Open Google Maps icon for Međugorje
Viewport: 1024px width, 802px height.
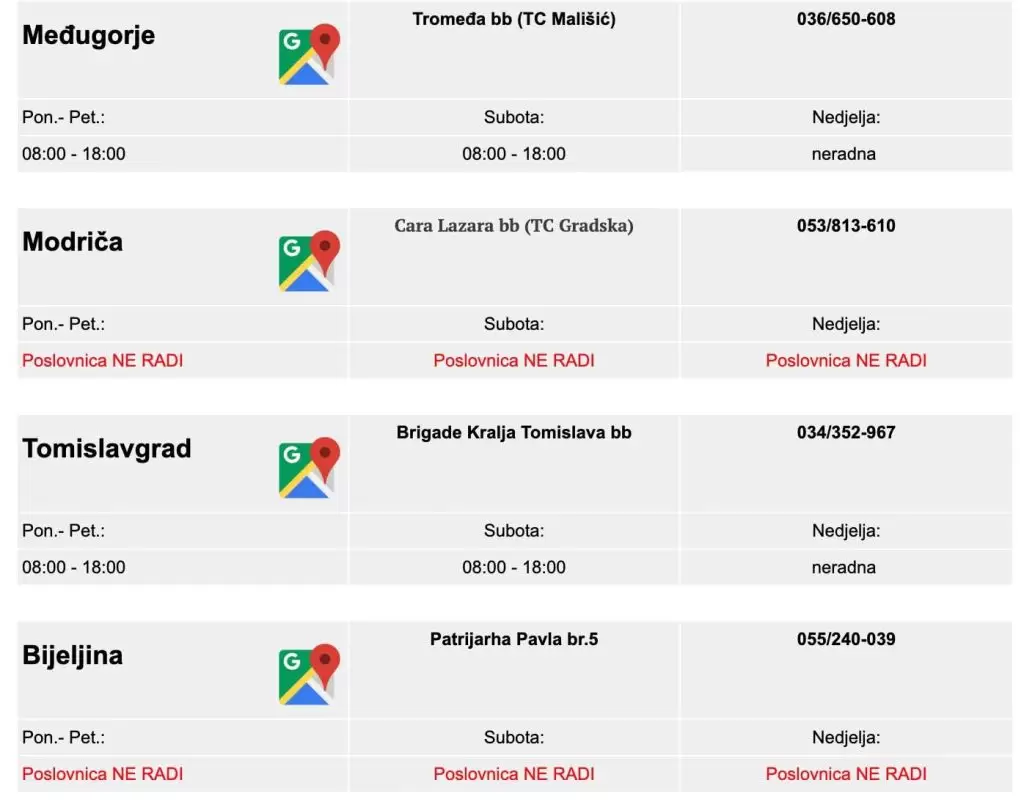(309, 55)
